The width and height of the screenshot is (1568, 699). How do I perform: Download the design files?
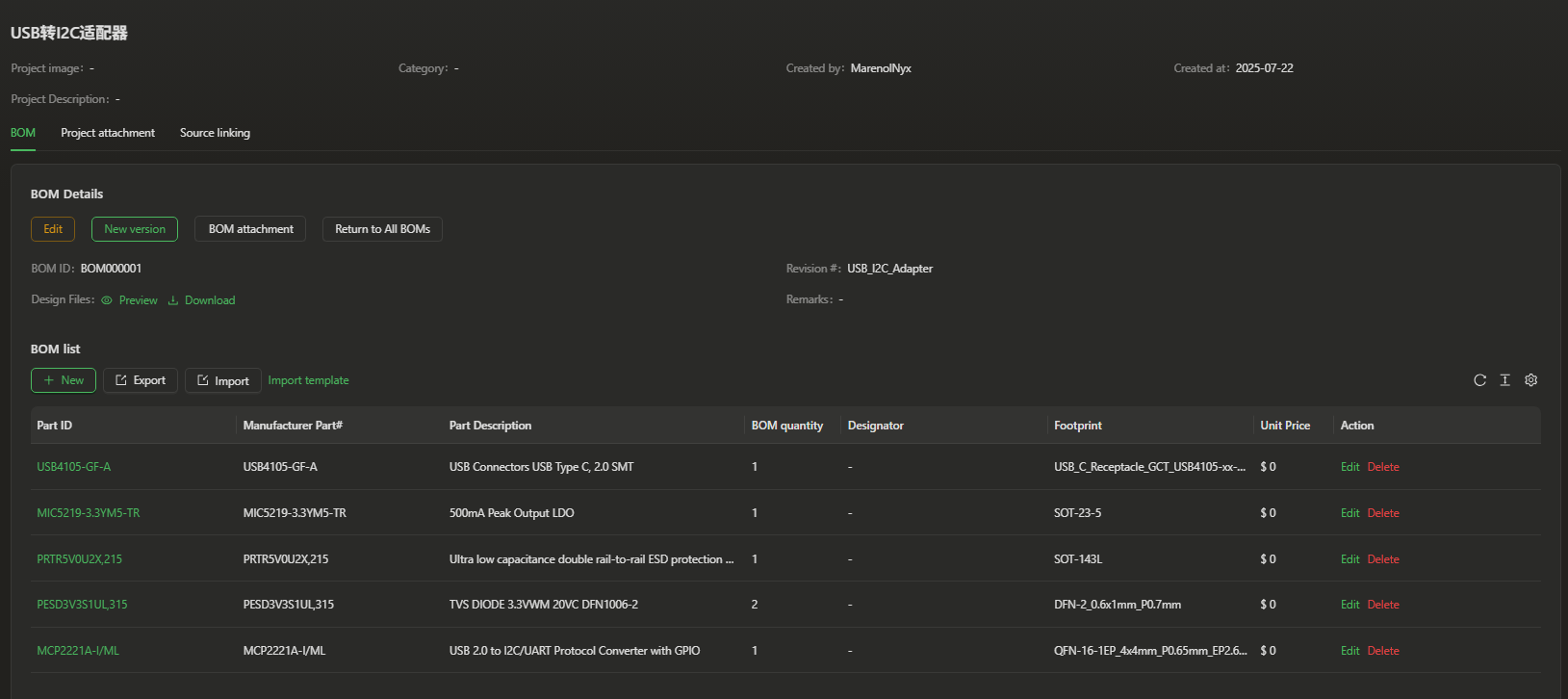[210, 300]
